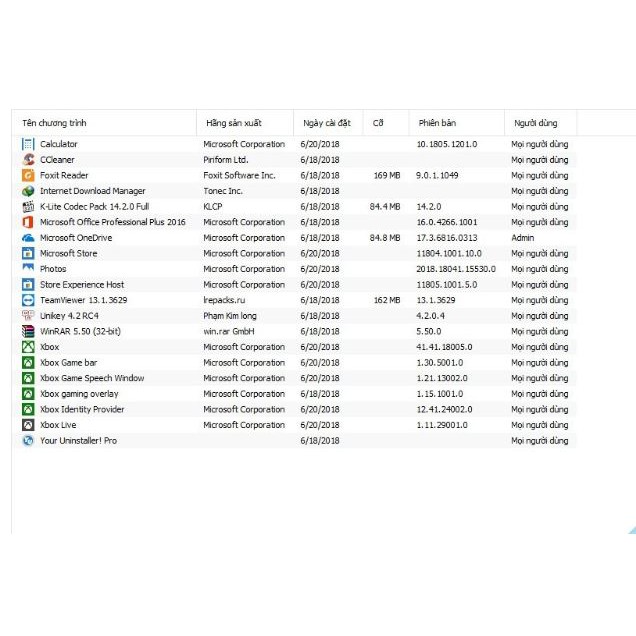Click the WinRAR books icon

point(28,331)
